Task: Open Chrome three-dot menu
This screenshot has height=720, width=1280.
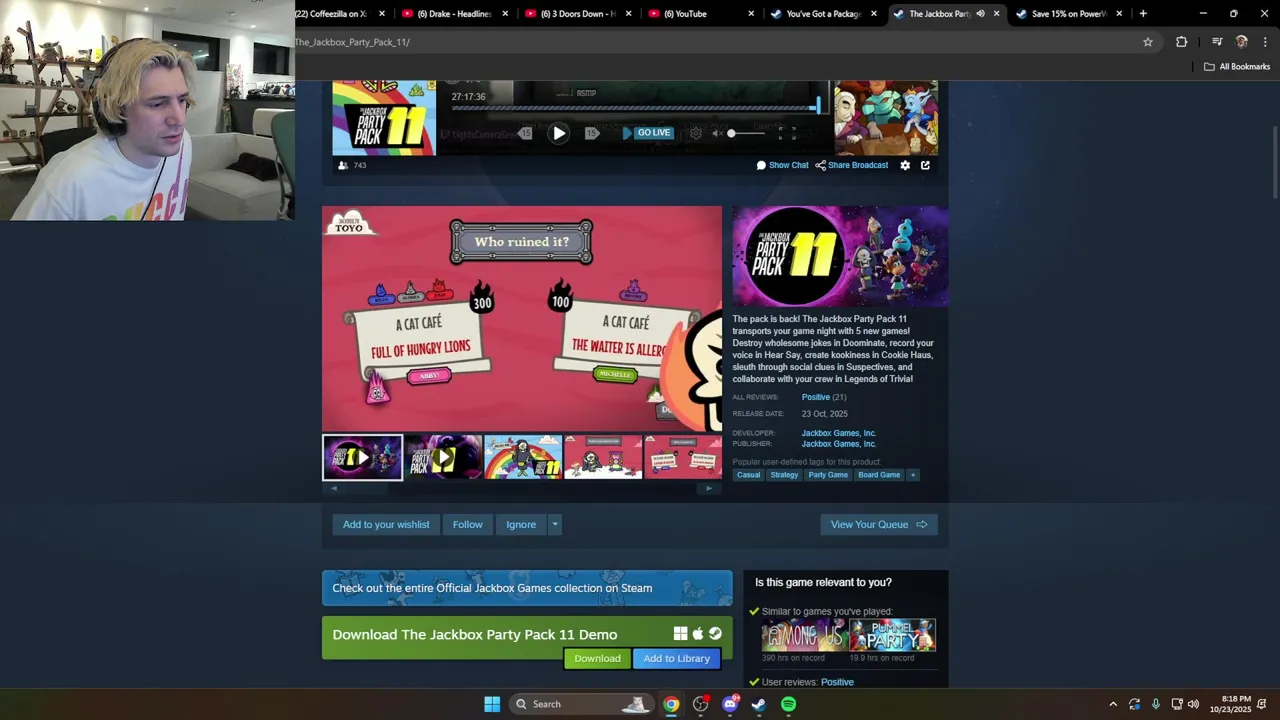Action: [1265, 42]
